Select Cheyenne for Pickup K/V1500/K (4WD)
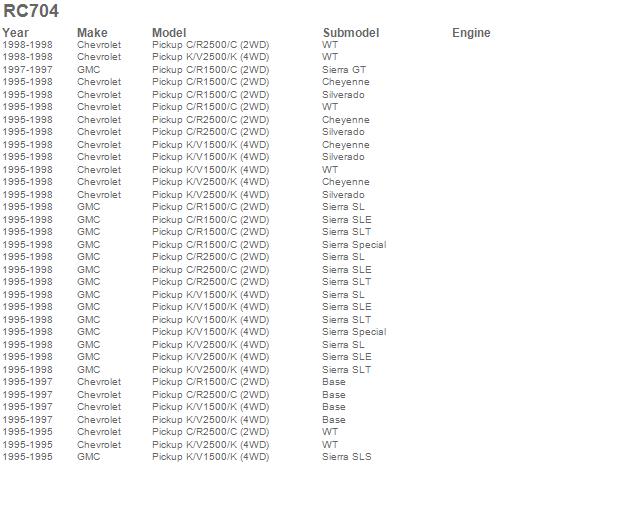The height and width of the screenshot is (525, 628). tap(346, 145)
